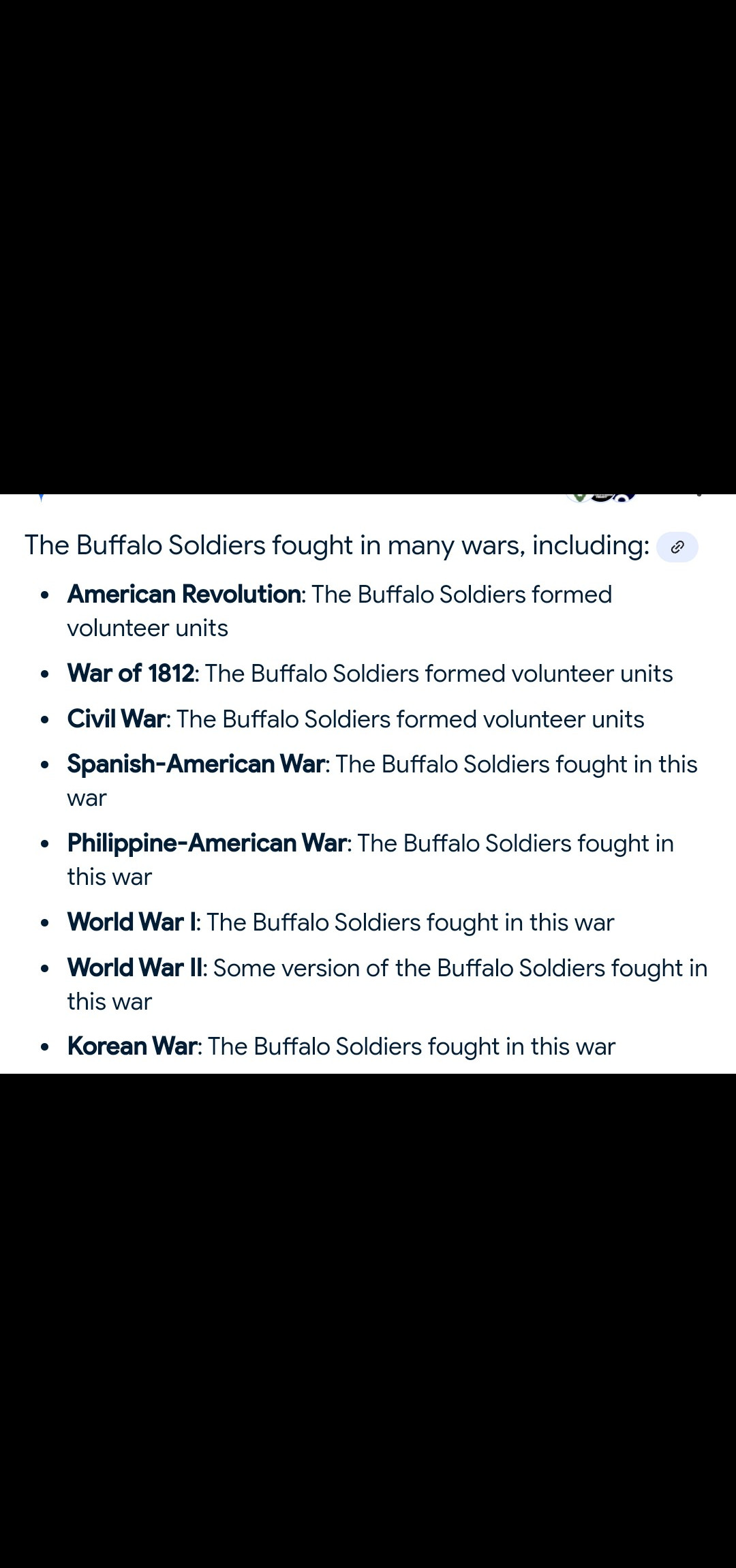Tap the cropped source site icons cluster

[x=601, y=497]
